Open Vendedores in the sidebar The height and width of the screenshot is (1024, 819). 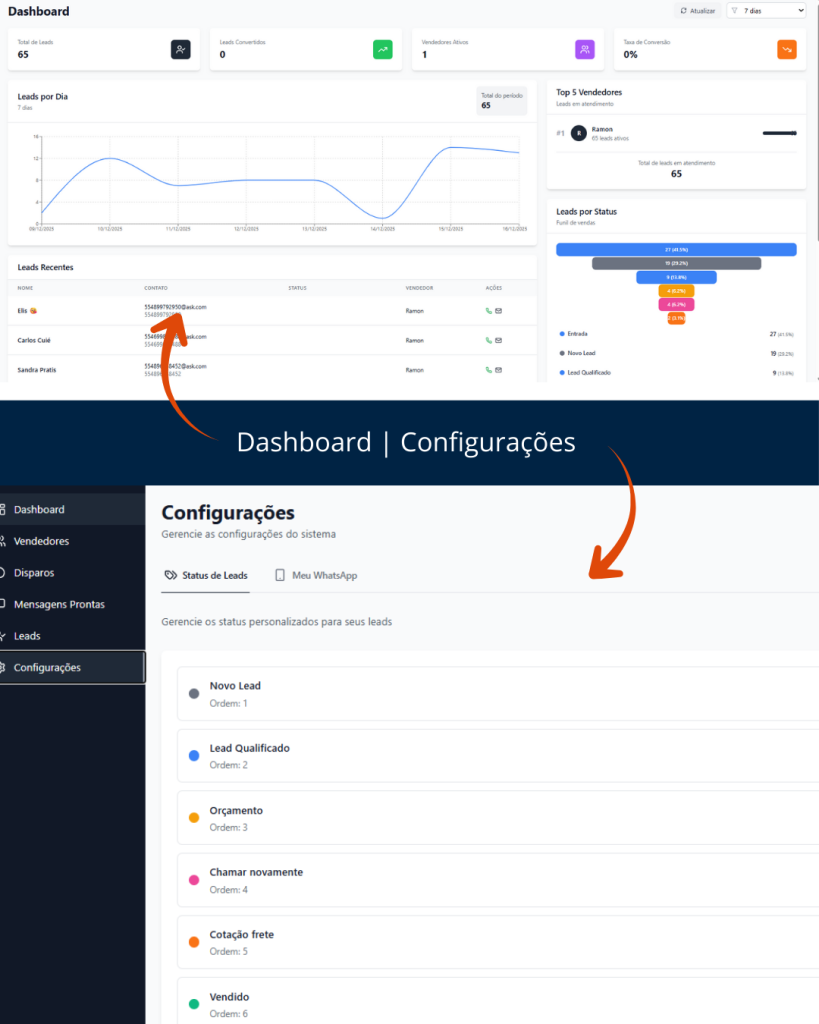[x=41, y=541]
